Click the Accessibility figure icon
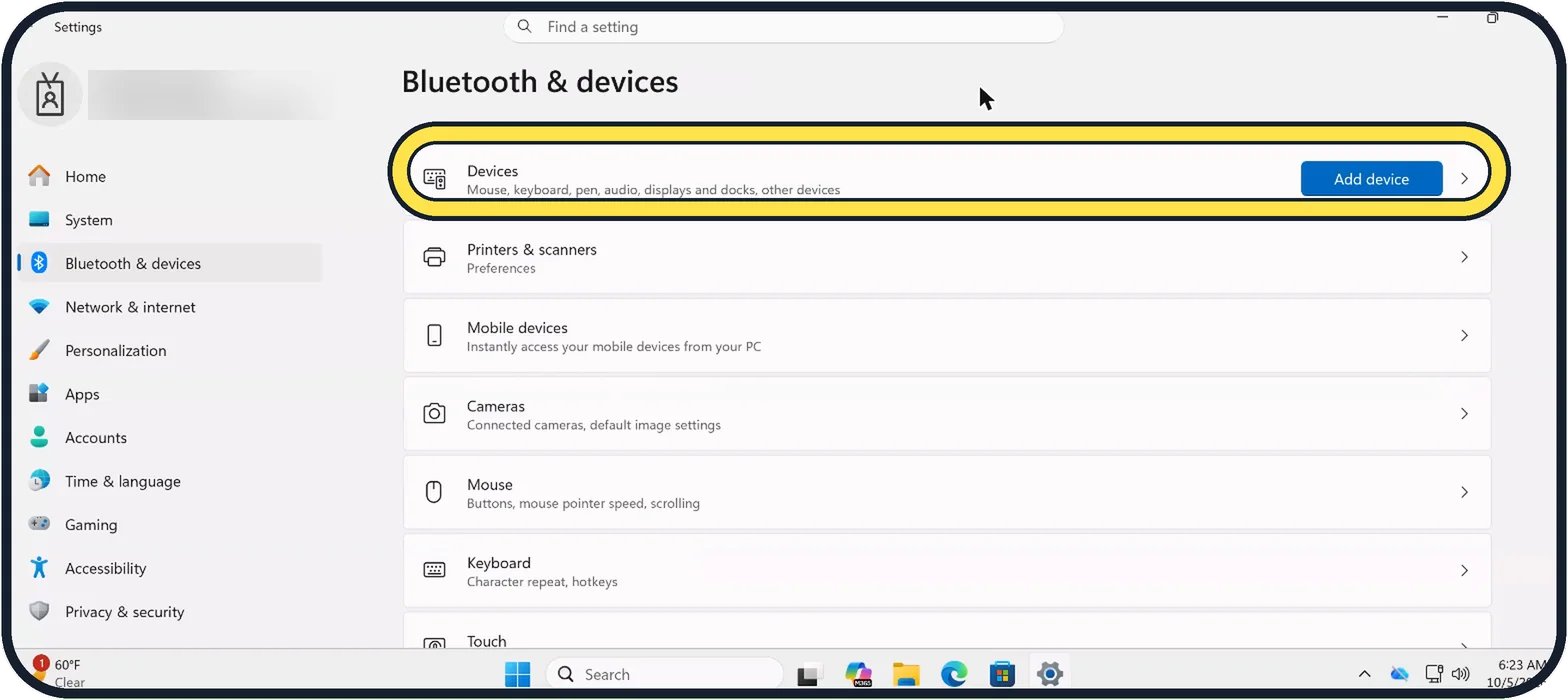The image size is (1568, 700). [x=39, y=568]
